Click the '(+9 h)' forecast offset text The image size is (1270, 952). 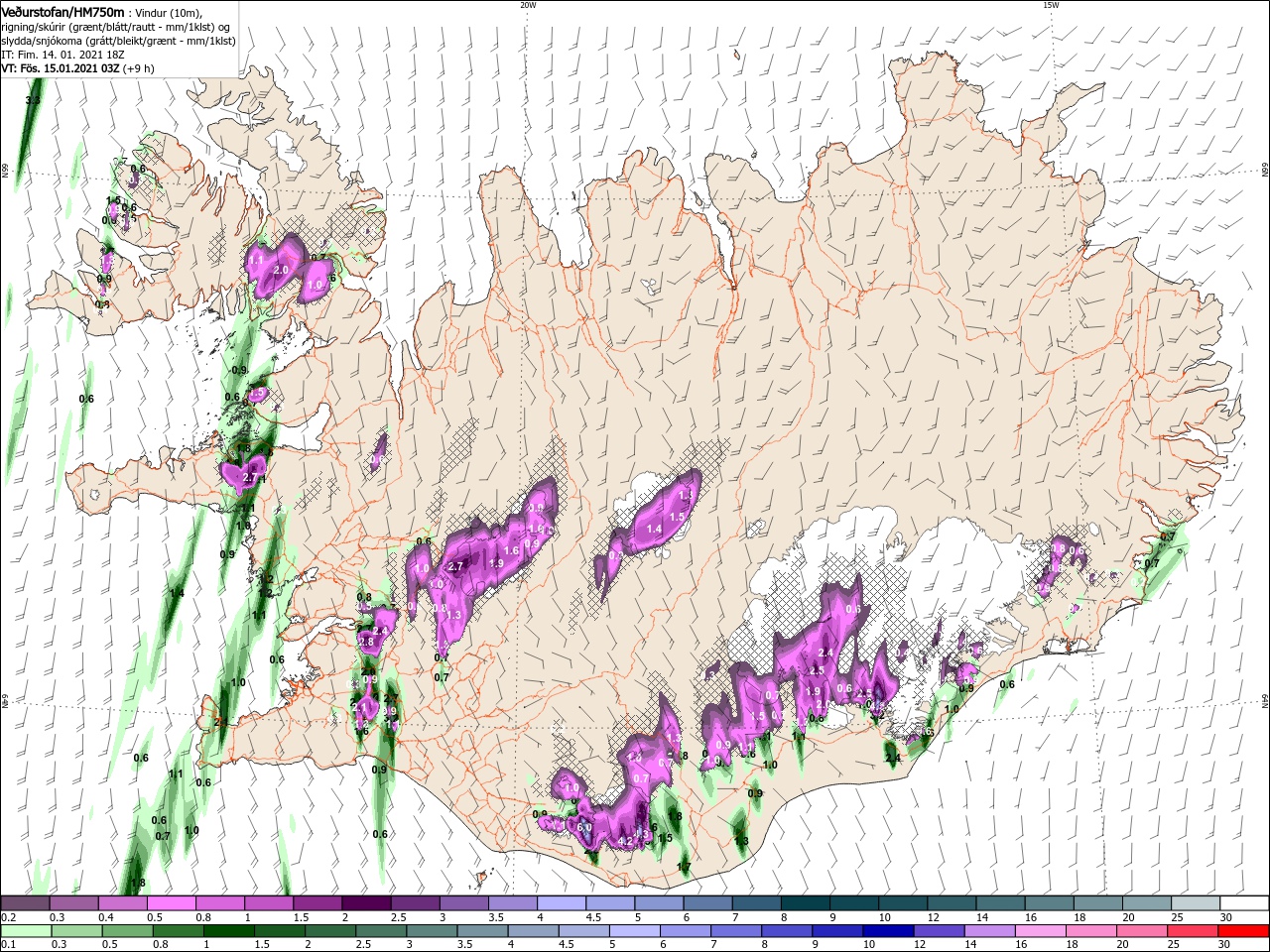pos(139,68)
